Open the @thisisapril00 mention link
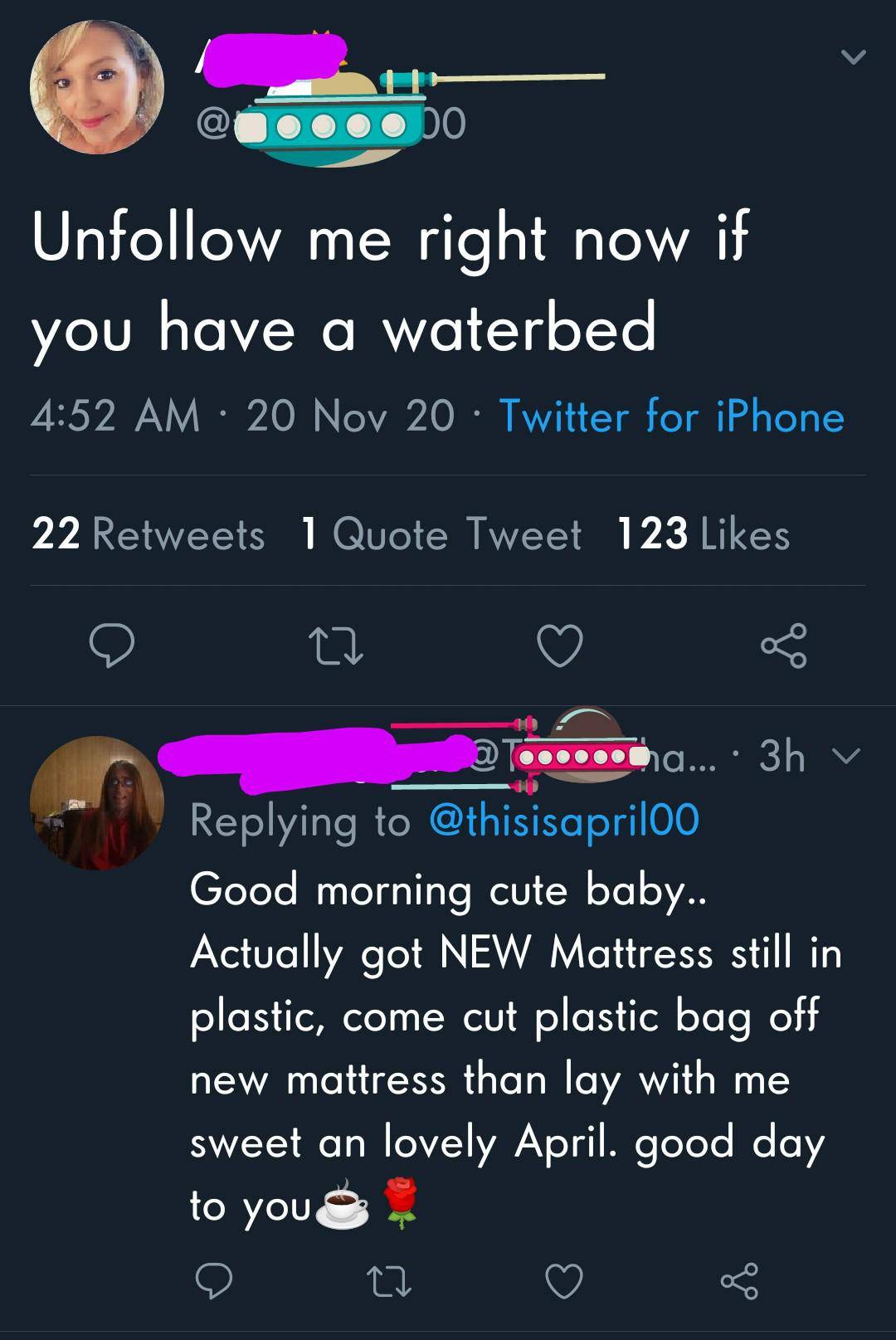Screen dimensions: 896x1340 point(564,821)
